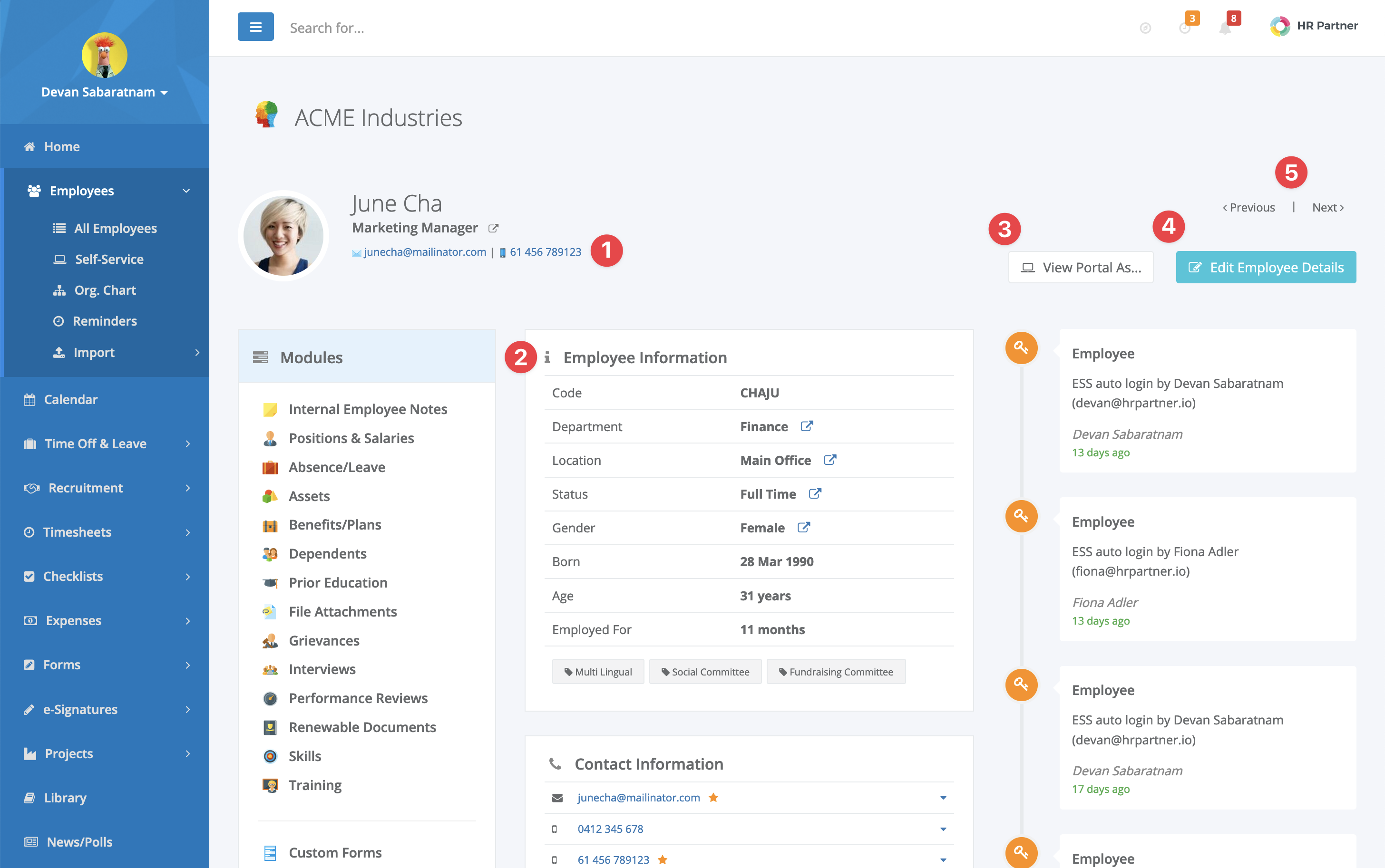This screenshot has width=1385, height=868.
Task: Open dropdown arrow for 0412 345 678 row
Action: pos(943,829)
